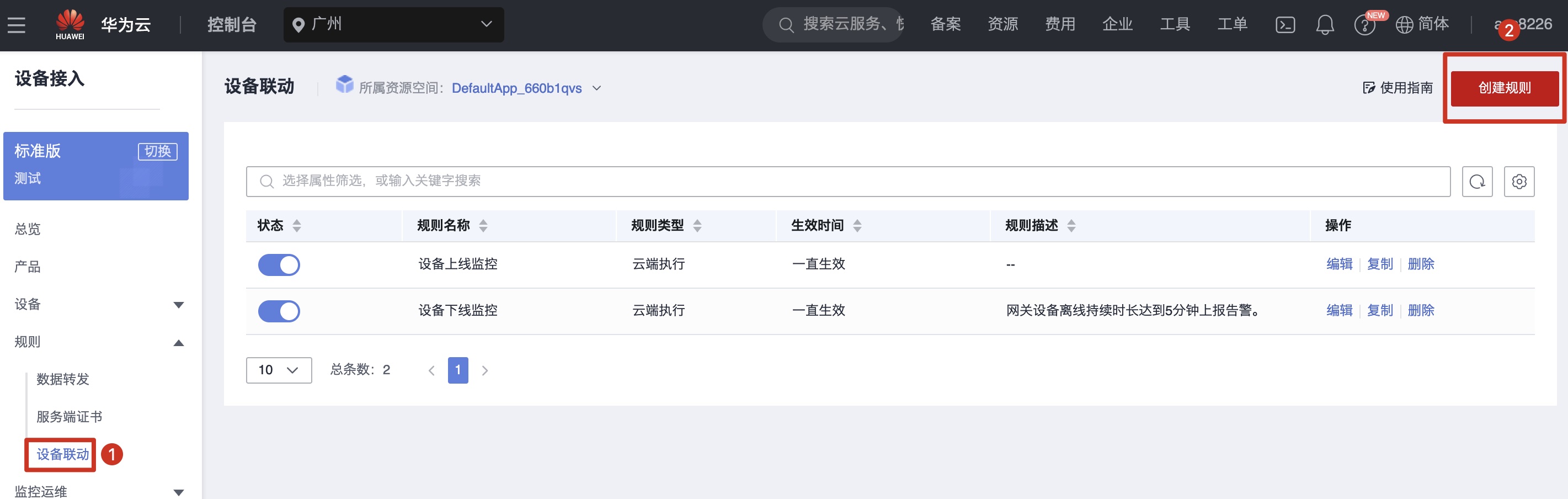Disable the 设备上线监控 rule toggle
Viewport: 1568px width, 499px height.
279,265
